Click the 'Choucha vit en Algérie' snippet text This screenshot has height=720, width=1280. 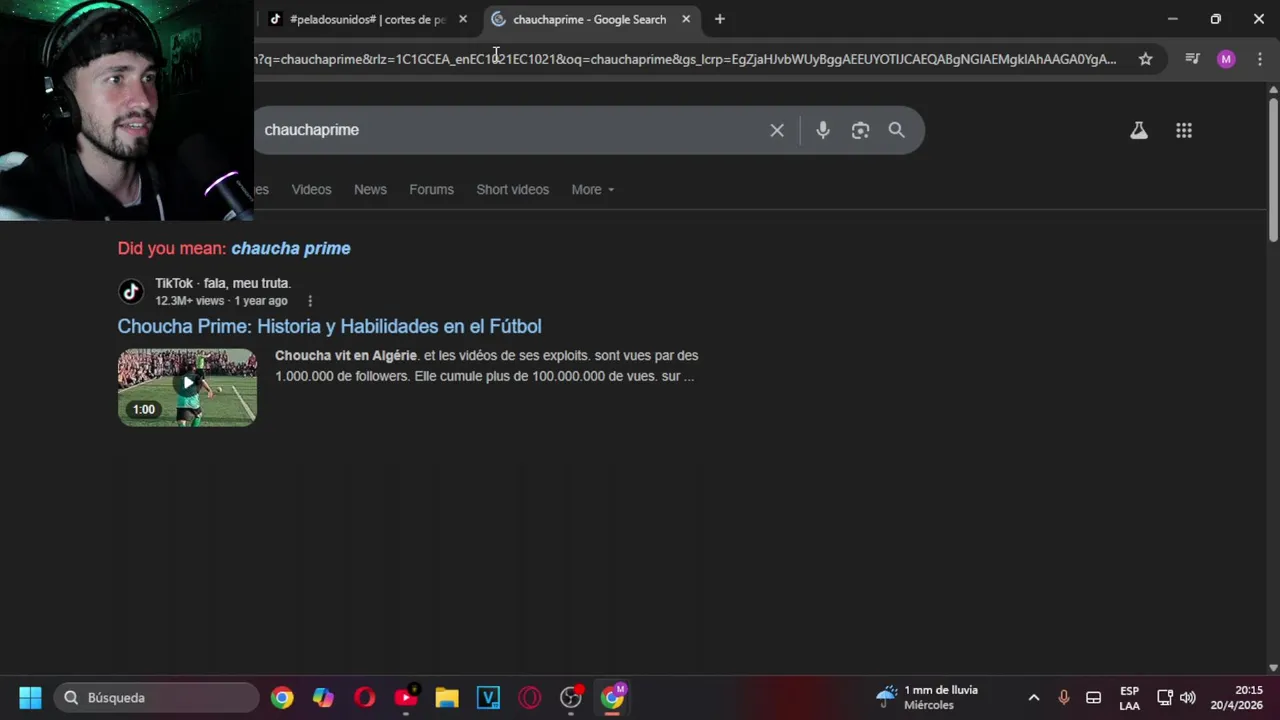(346, 355)
